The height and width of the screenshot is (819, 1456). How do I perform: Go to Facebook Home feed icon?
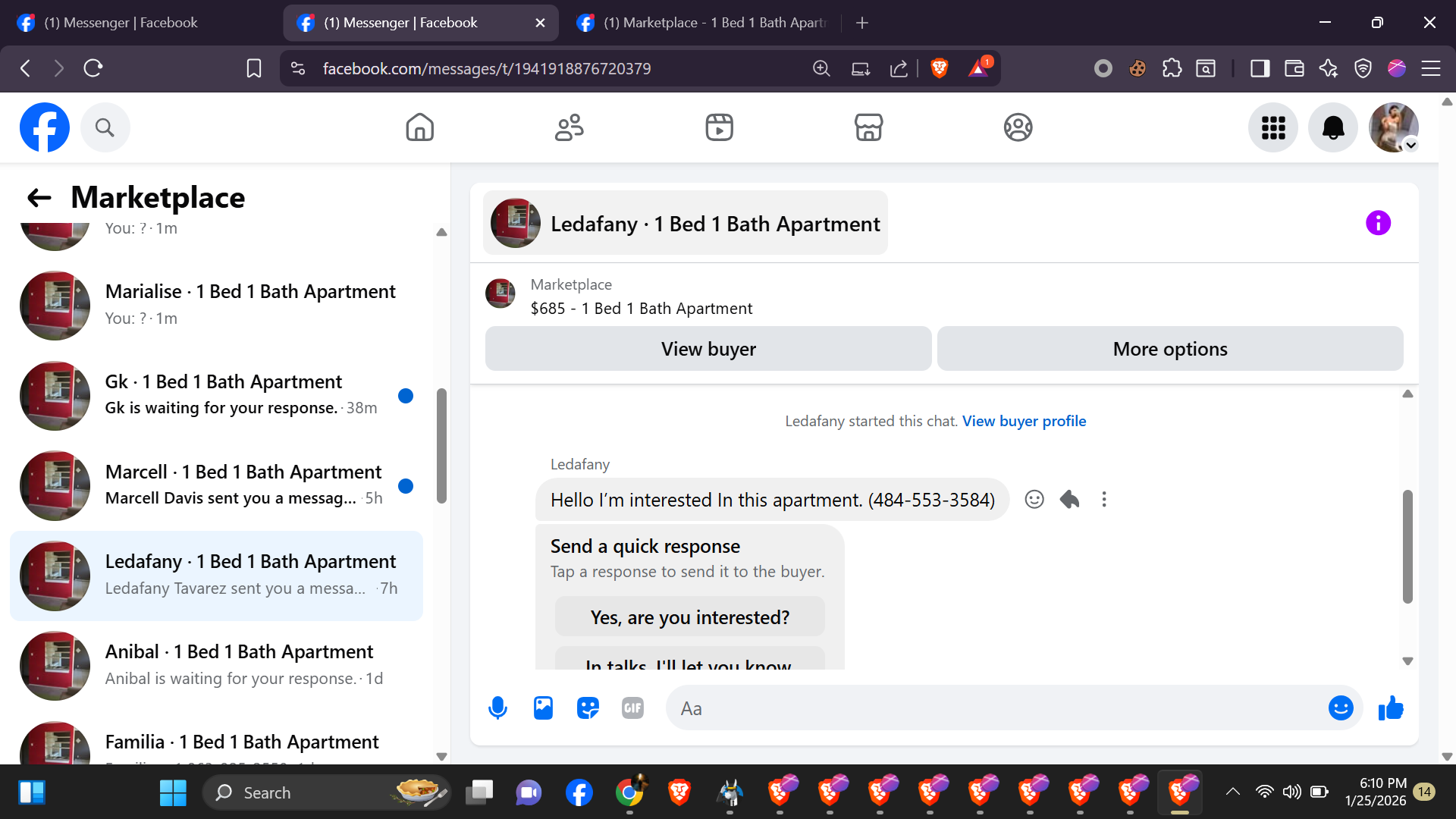click(x=419, y=127)
